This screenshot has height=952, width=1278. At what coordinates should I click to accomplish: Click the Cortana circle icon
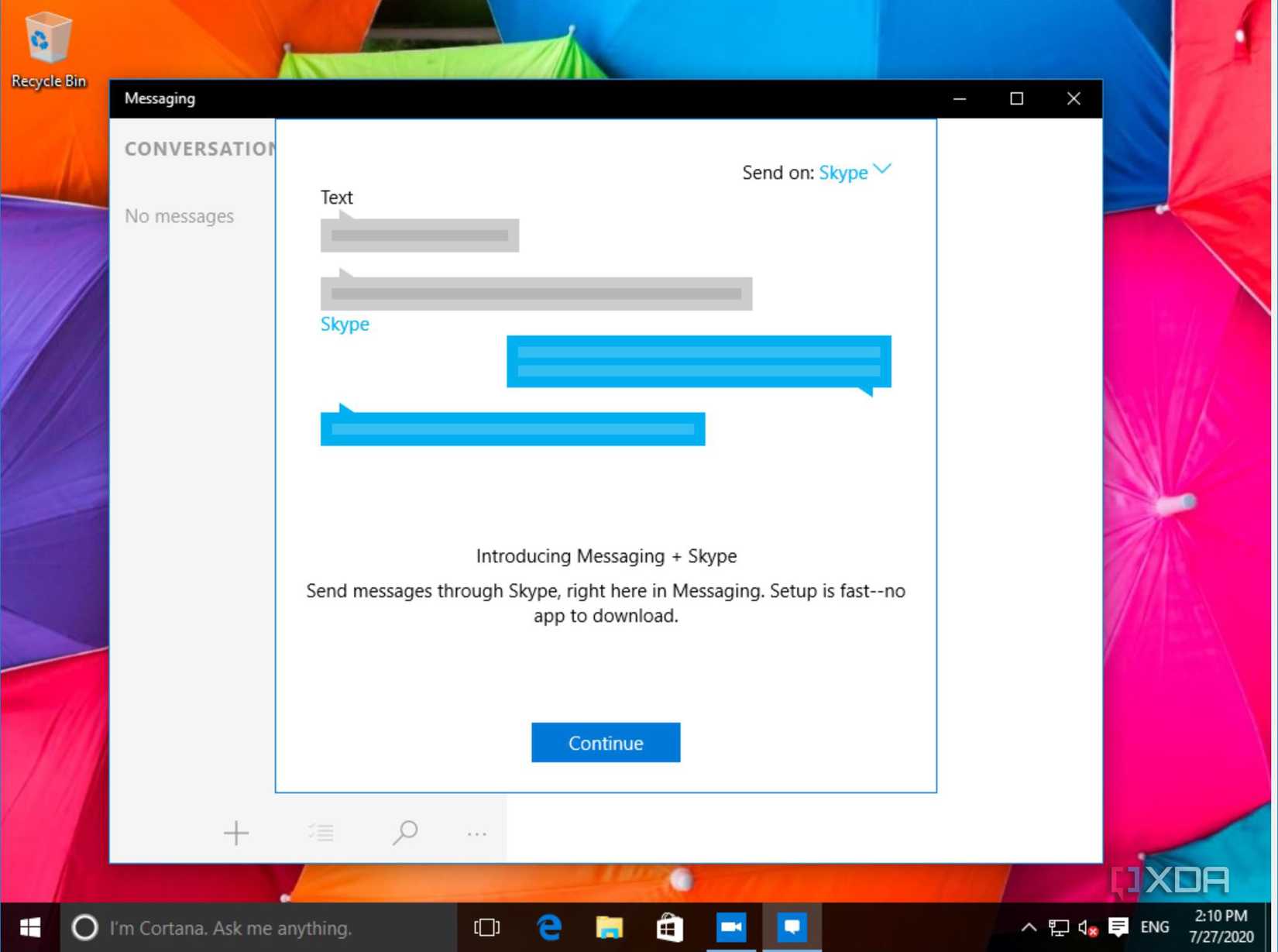[84, 928]
